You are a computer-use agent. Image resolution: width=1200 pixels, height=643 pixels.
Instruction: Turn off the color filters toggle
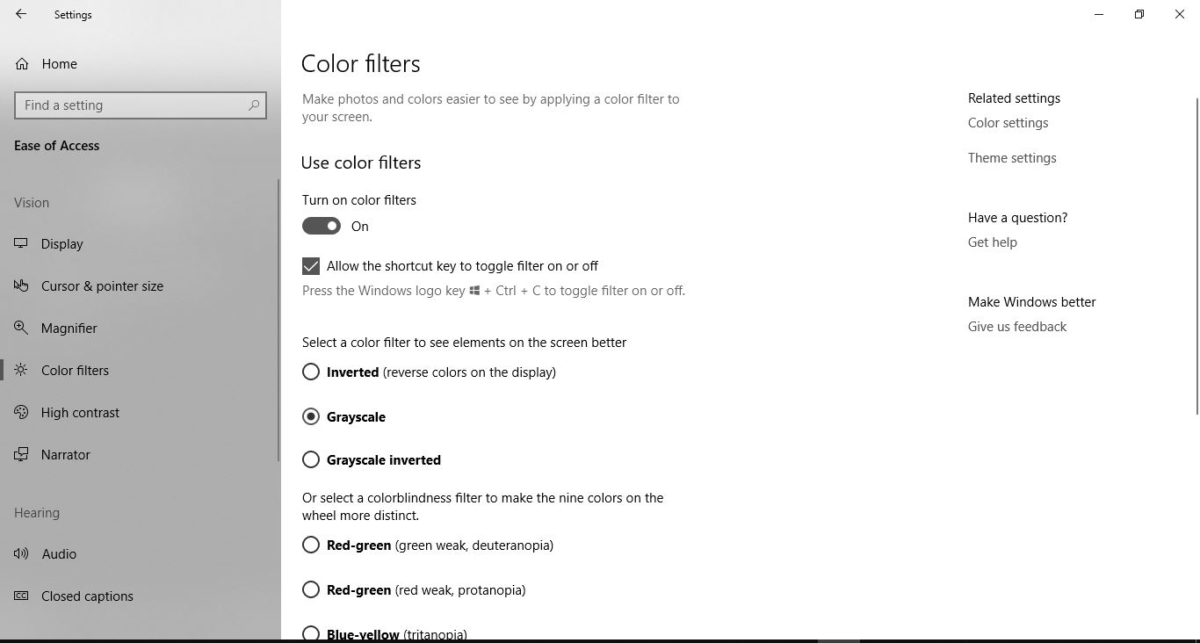tap(323, 226)
